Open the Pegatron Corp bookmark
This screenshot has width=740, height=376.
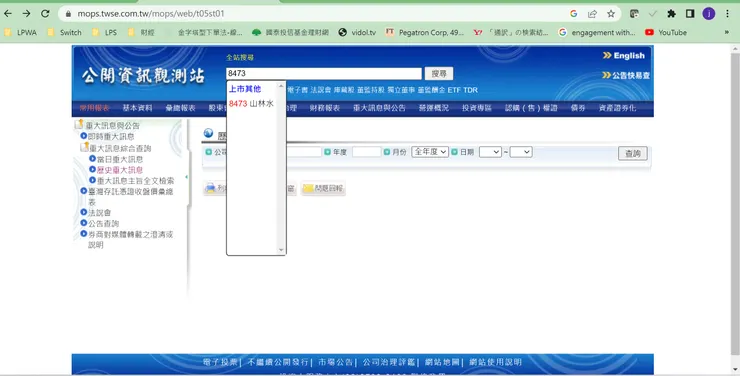tap(424, 33)
